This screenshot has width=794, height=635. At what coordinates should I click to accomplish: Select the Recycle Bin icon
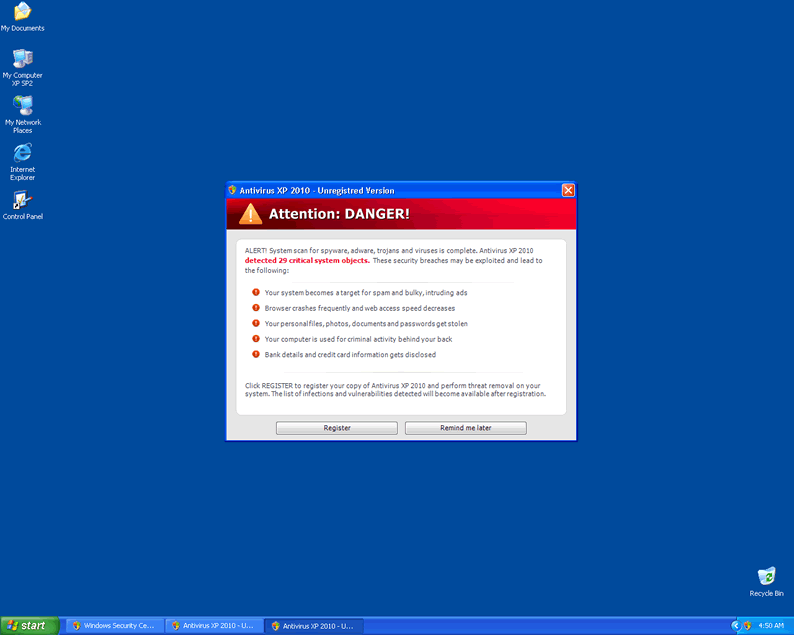[x=766, y=578]
